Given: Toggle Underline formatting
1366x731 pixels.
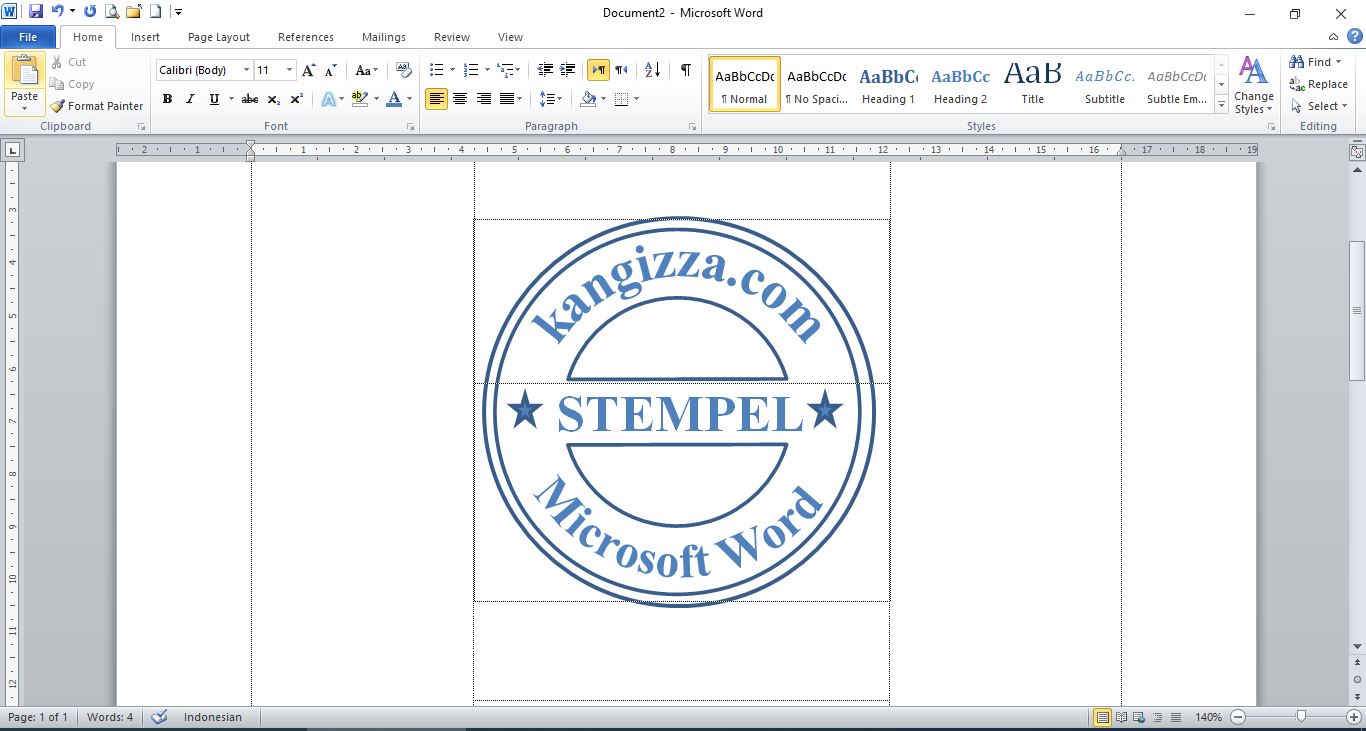Looking at the screenshot, I should pyautogui.click(x=214, y=99).
